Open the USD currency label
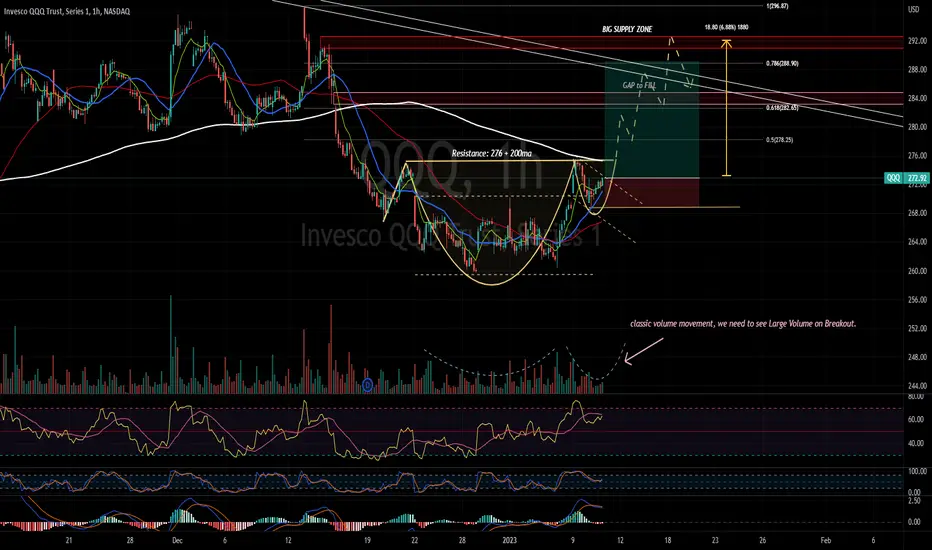 914,9
